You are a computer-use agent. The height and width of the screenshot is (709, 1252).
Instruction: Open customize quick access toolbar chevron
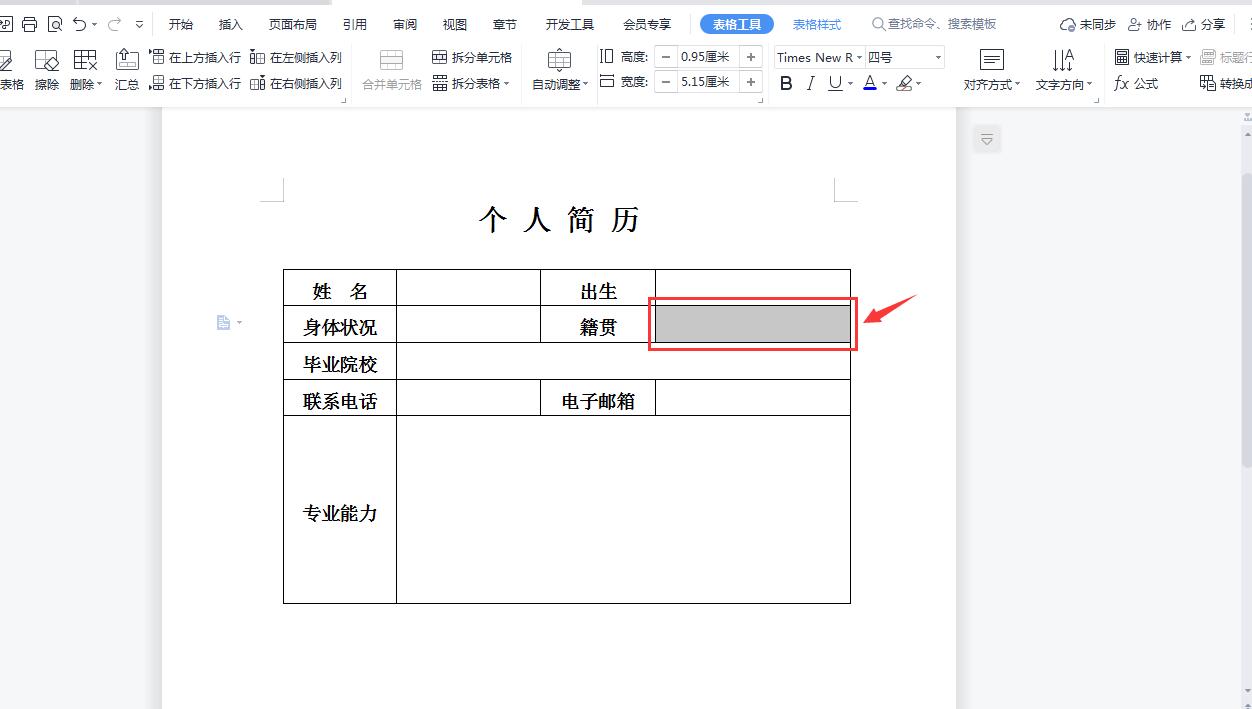139,25
